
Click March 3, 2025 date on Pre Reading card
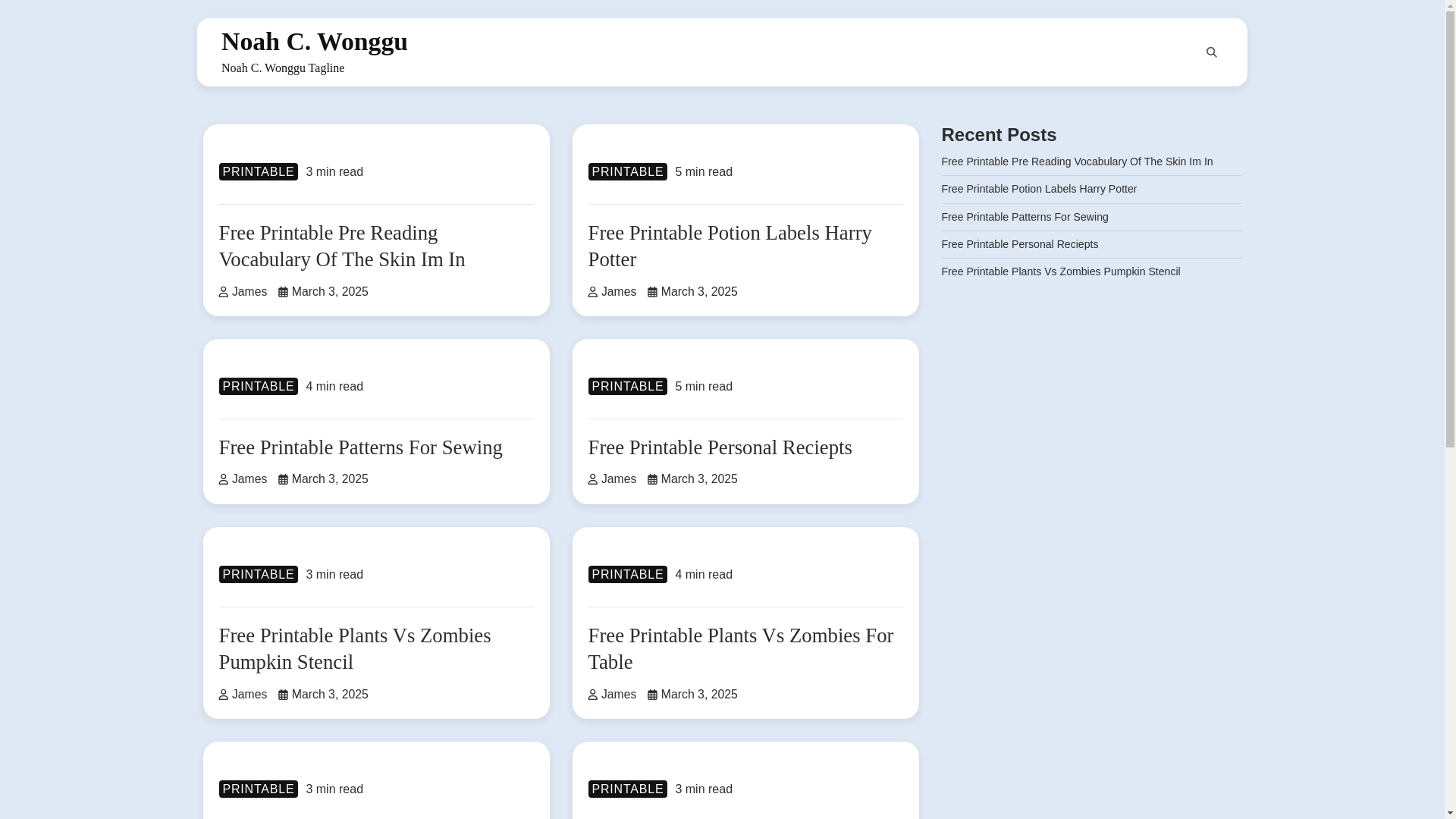pyautogui.click(x=329, y=292)
